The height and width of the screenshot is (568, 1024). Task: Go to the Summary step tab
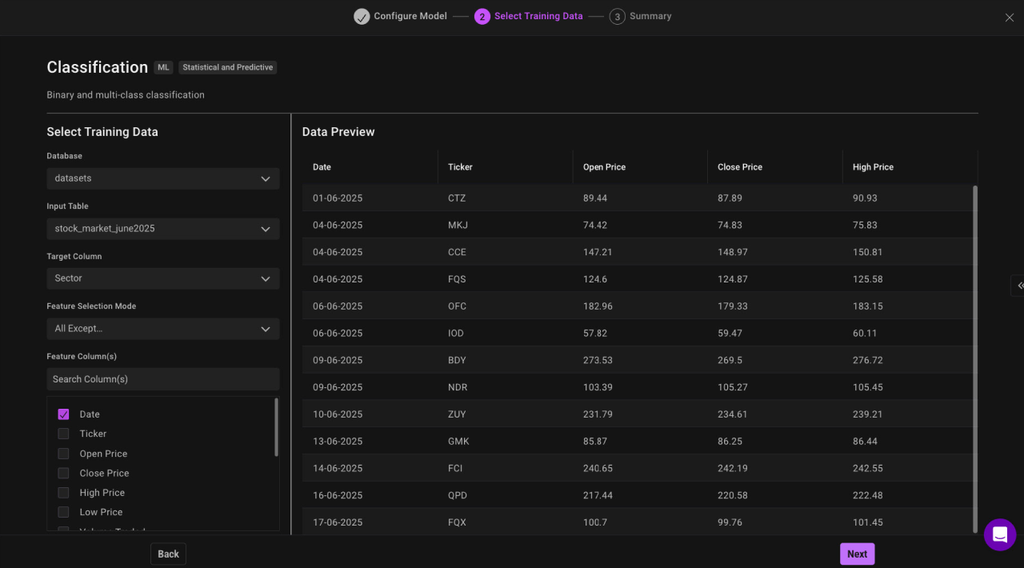click(650, 17)
